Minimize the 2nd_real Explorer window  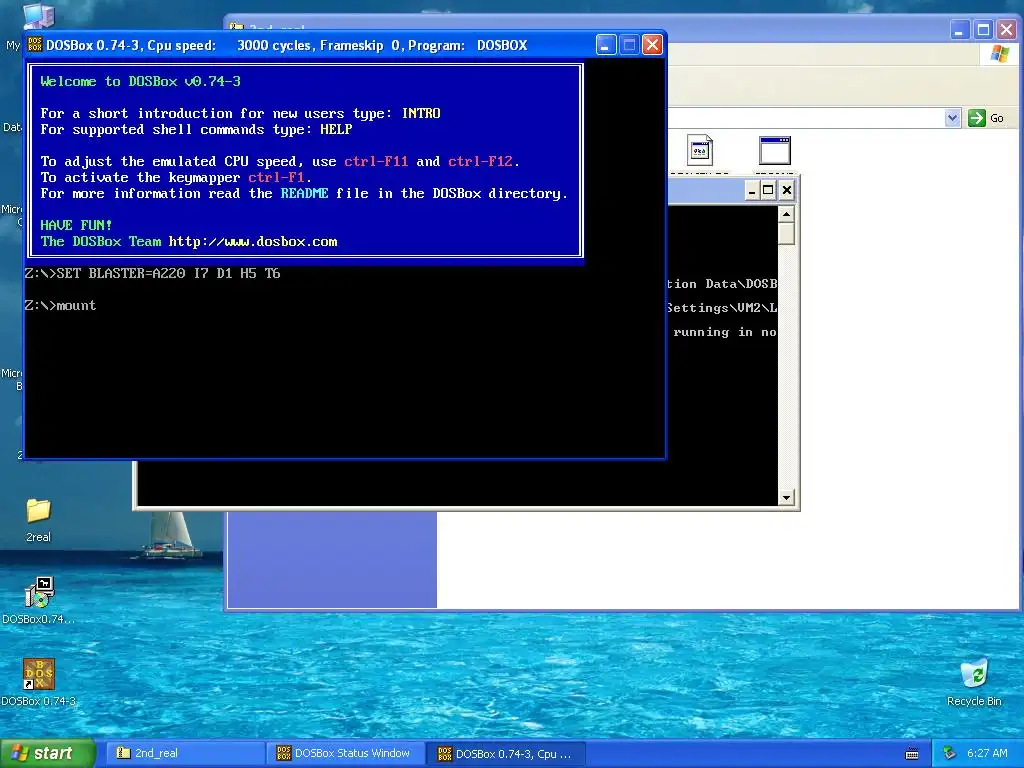pyautogui.click(x=959, y=30)
